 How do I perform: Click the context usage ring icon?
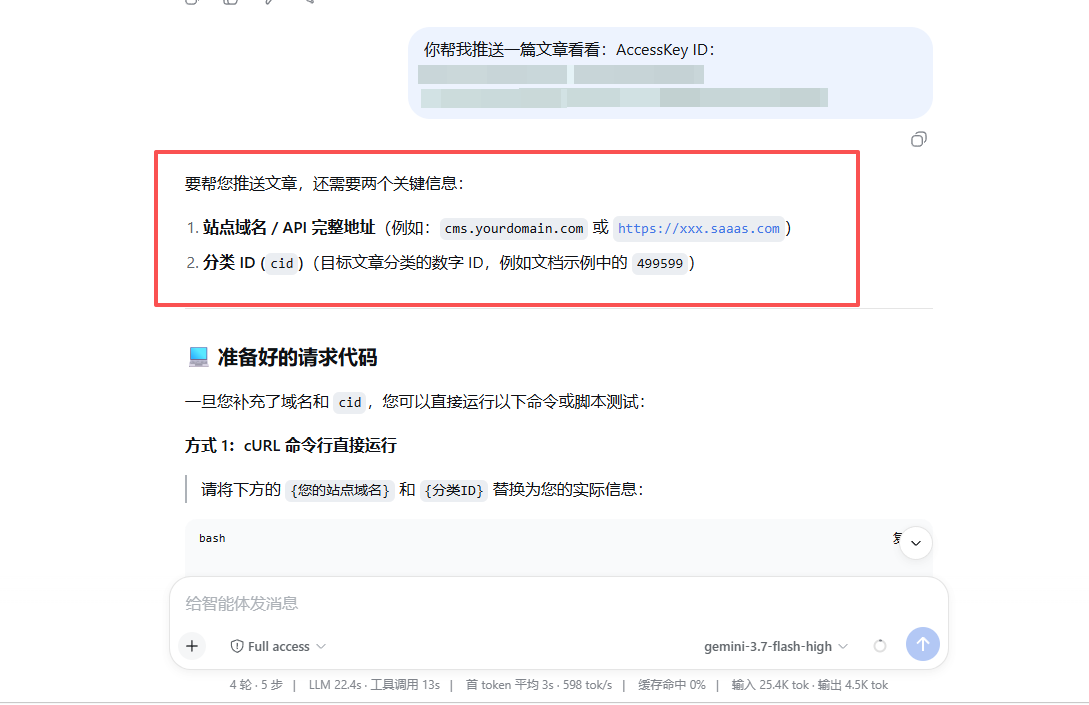click(x=880, y=646)
